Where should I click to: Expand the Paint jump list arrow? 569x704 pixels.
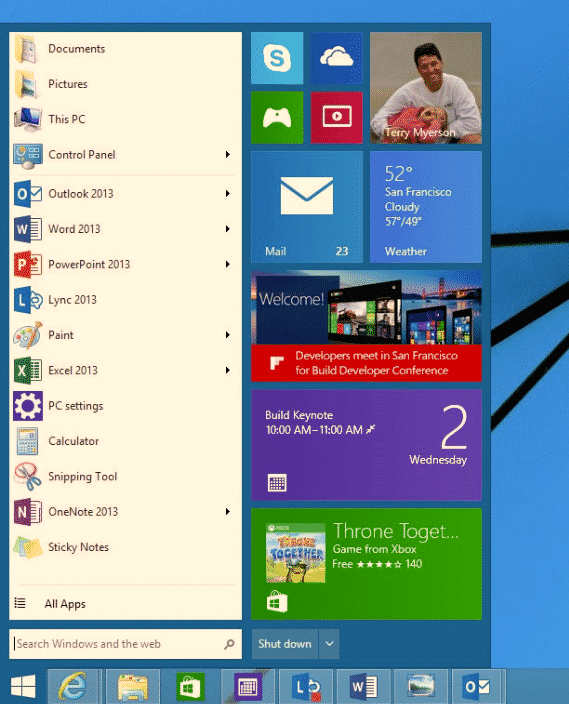pyautogui.click(x=228, y=335)
